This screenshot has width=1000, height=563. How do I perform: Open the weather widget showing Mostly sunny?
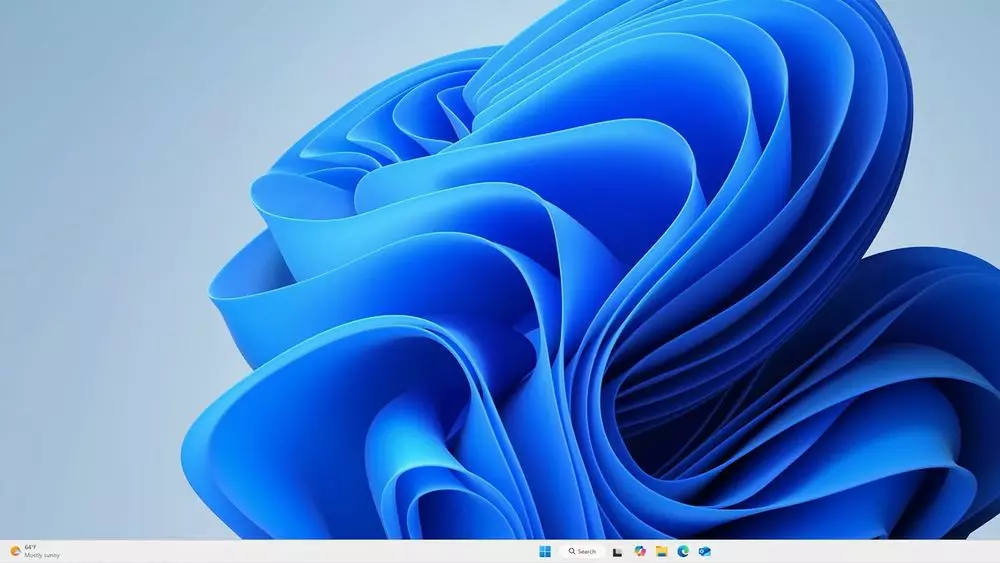[x=35, y=552]
